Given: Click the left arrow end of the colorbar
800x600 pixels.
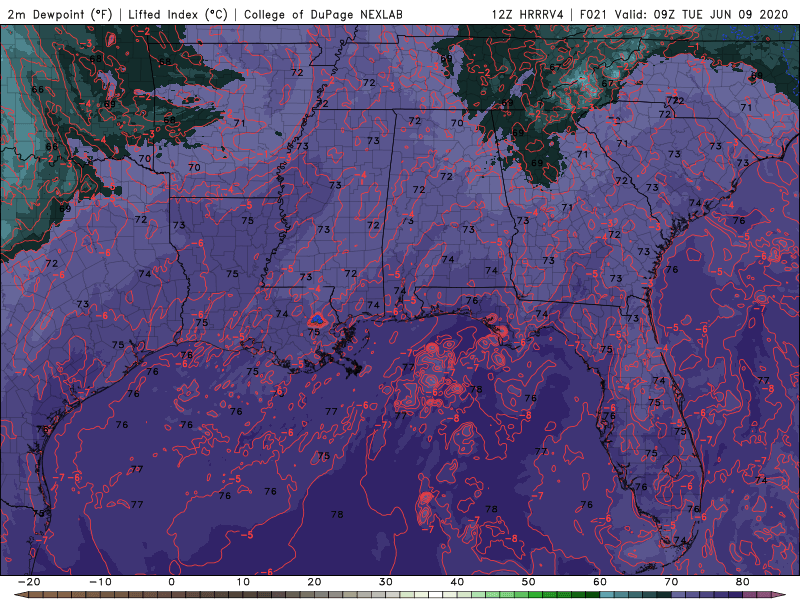Looking at the screenshot, I should click(x=20, y=595).
